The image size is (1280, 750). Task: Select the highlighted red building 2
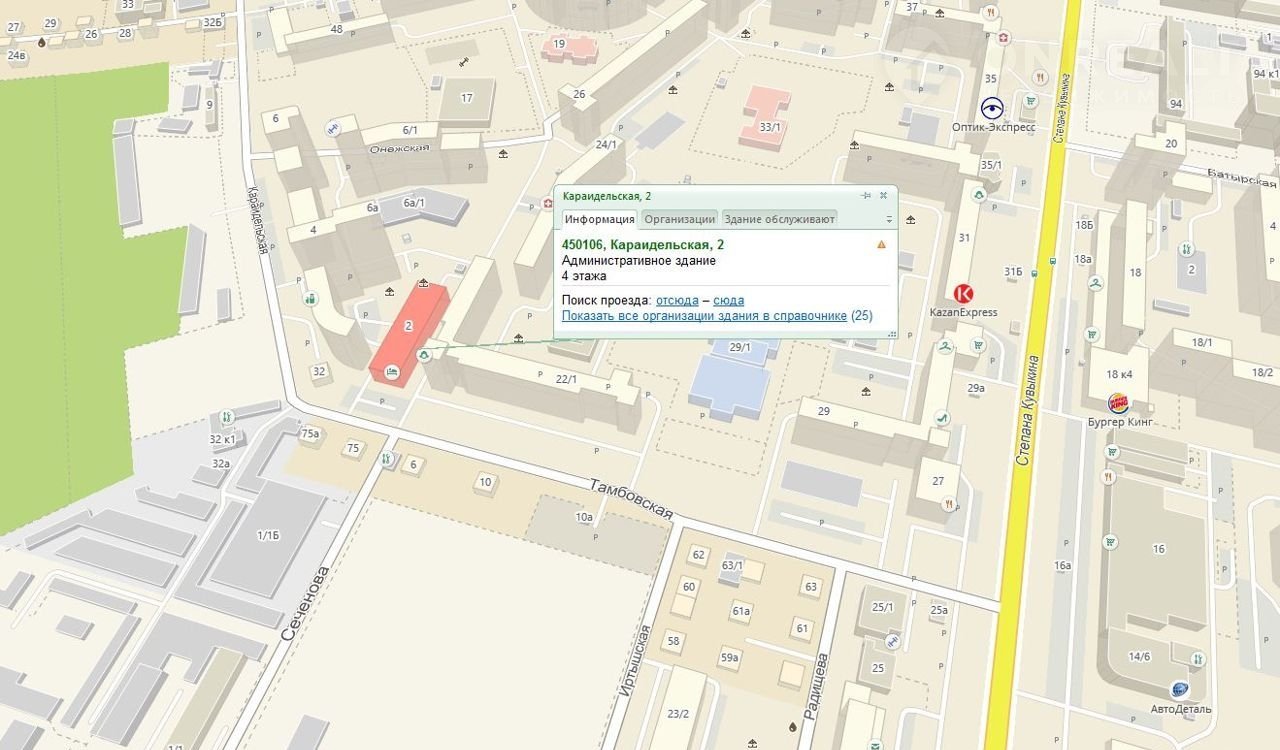coord(409,332)
